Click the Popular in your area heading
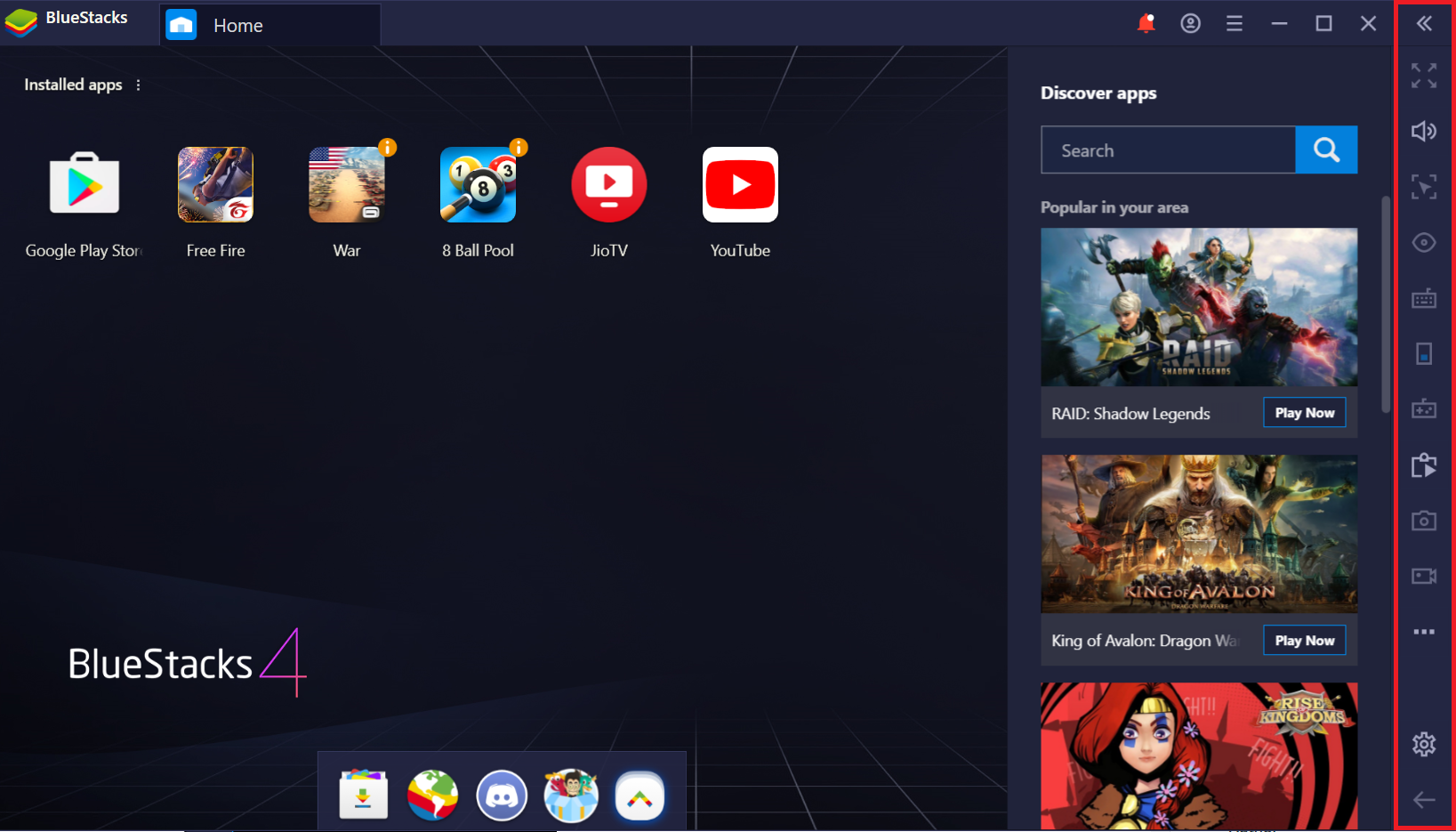This screenshot has width=1456, height=832. 1114,207
